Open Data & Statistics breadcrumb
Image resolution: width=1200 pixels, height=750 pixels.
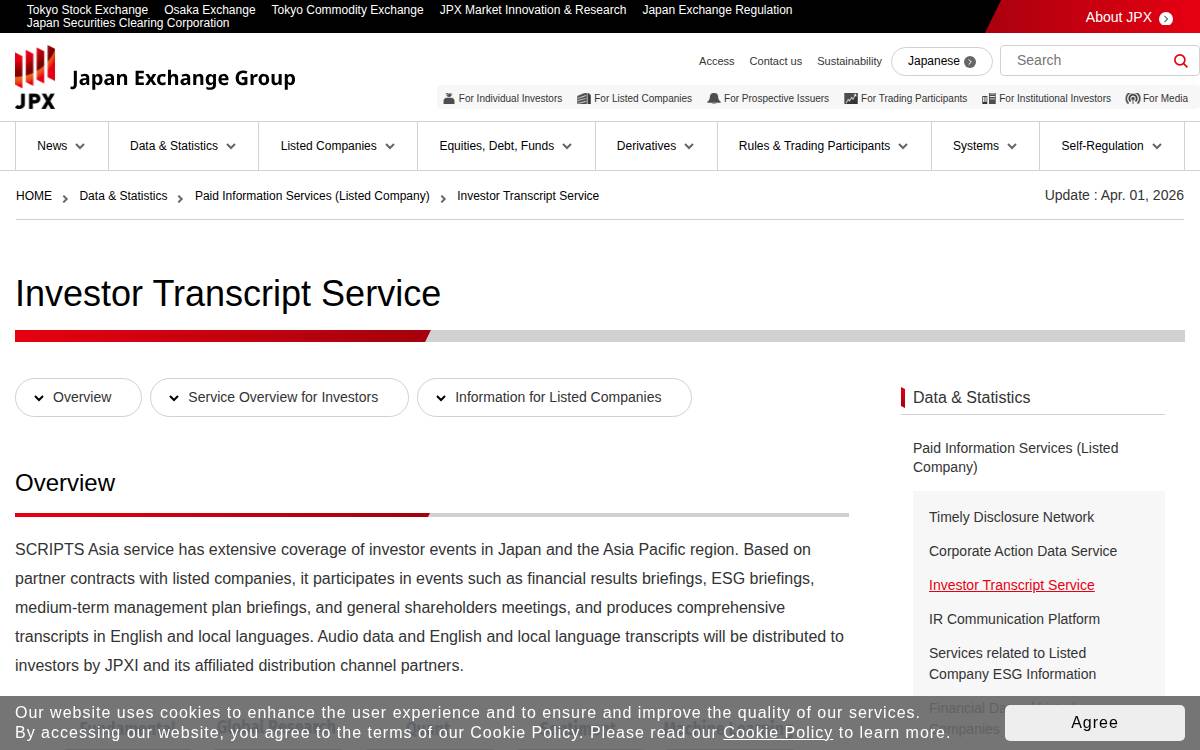tap(123, 196)
